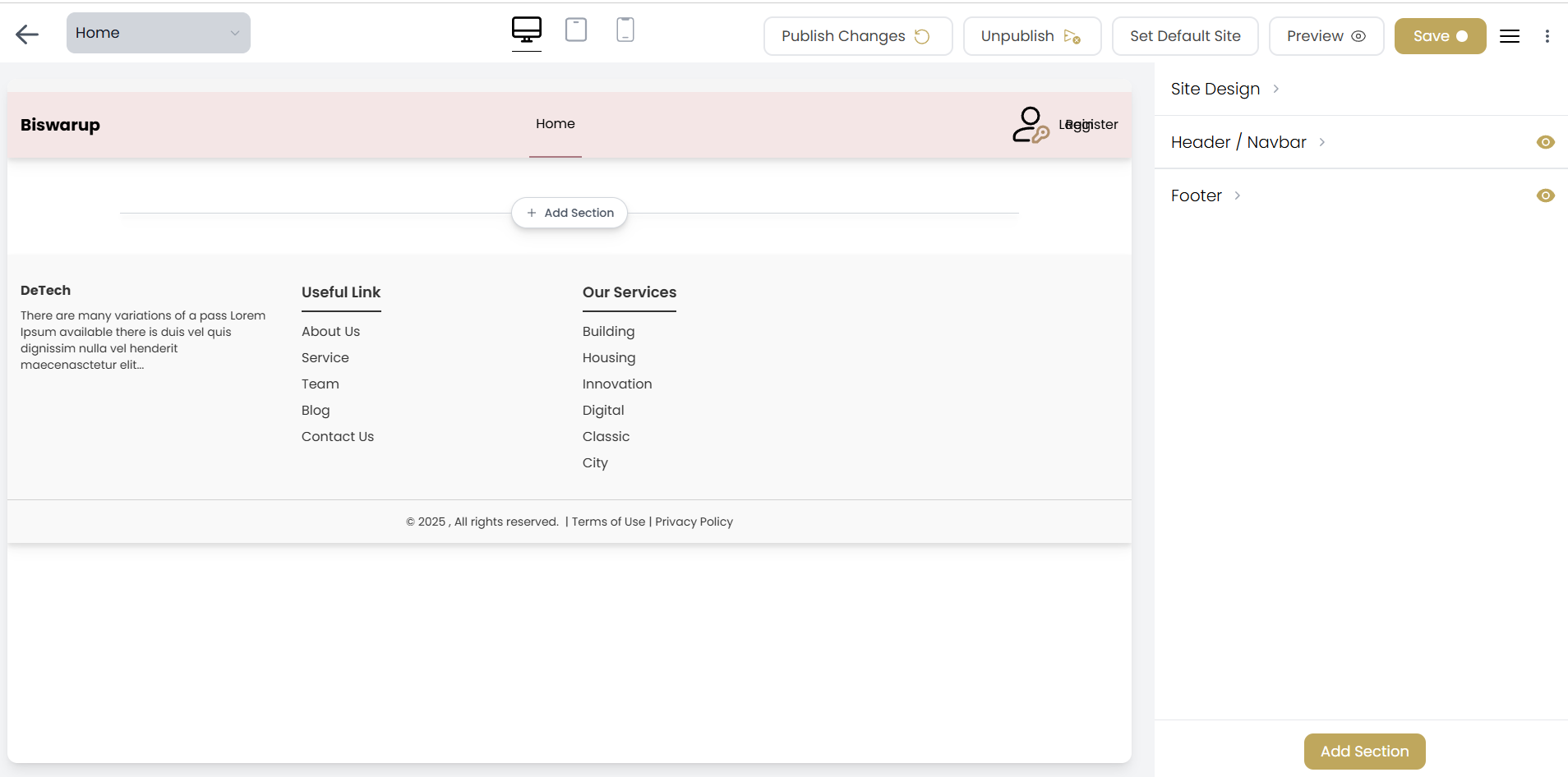1568x777 pixels.
Task: Open the hamburger menu near Save
Action: pos(1510,36)
